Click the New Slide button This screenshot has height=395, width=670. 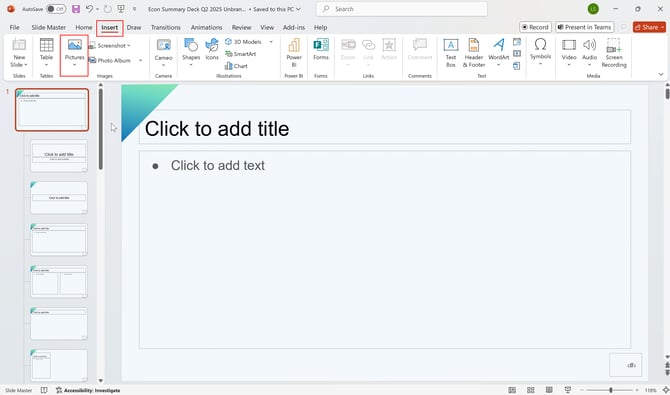(x=19, y=53)
